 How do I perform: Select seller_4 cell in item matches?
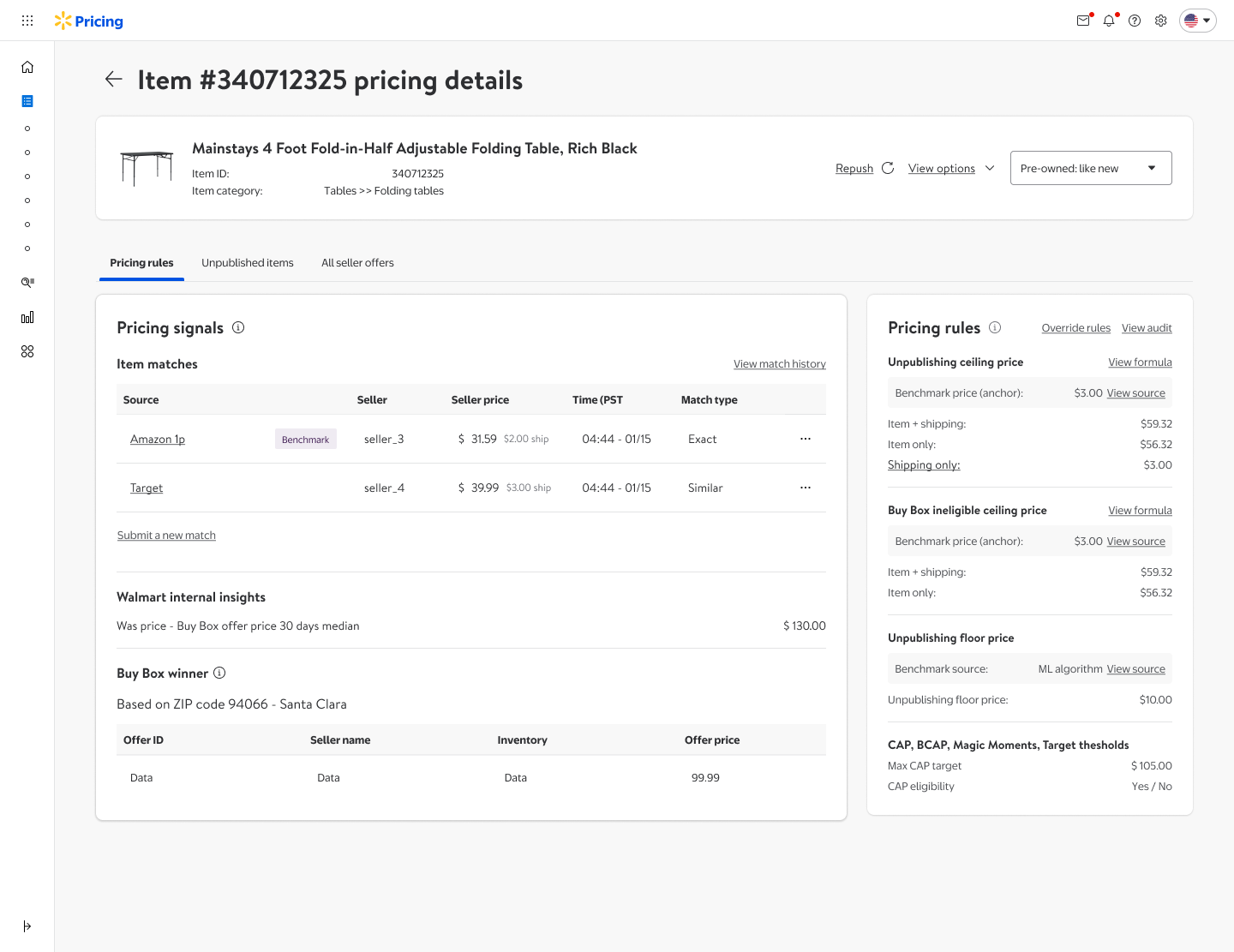click(384, 488)
